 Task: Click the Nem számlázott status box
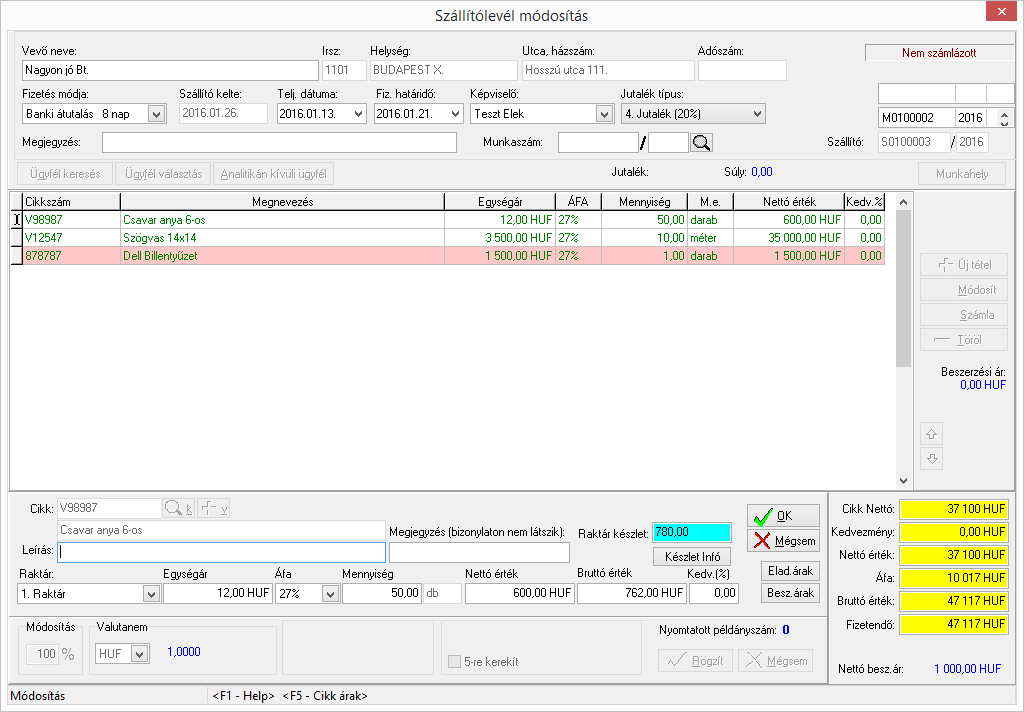tap(939, 53)
